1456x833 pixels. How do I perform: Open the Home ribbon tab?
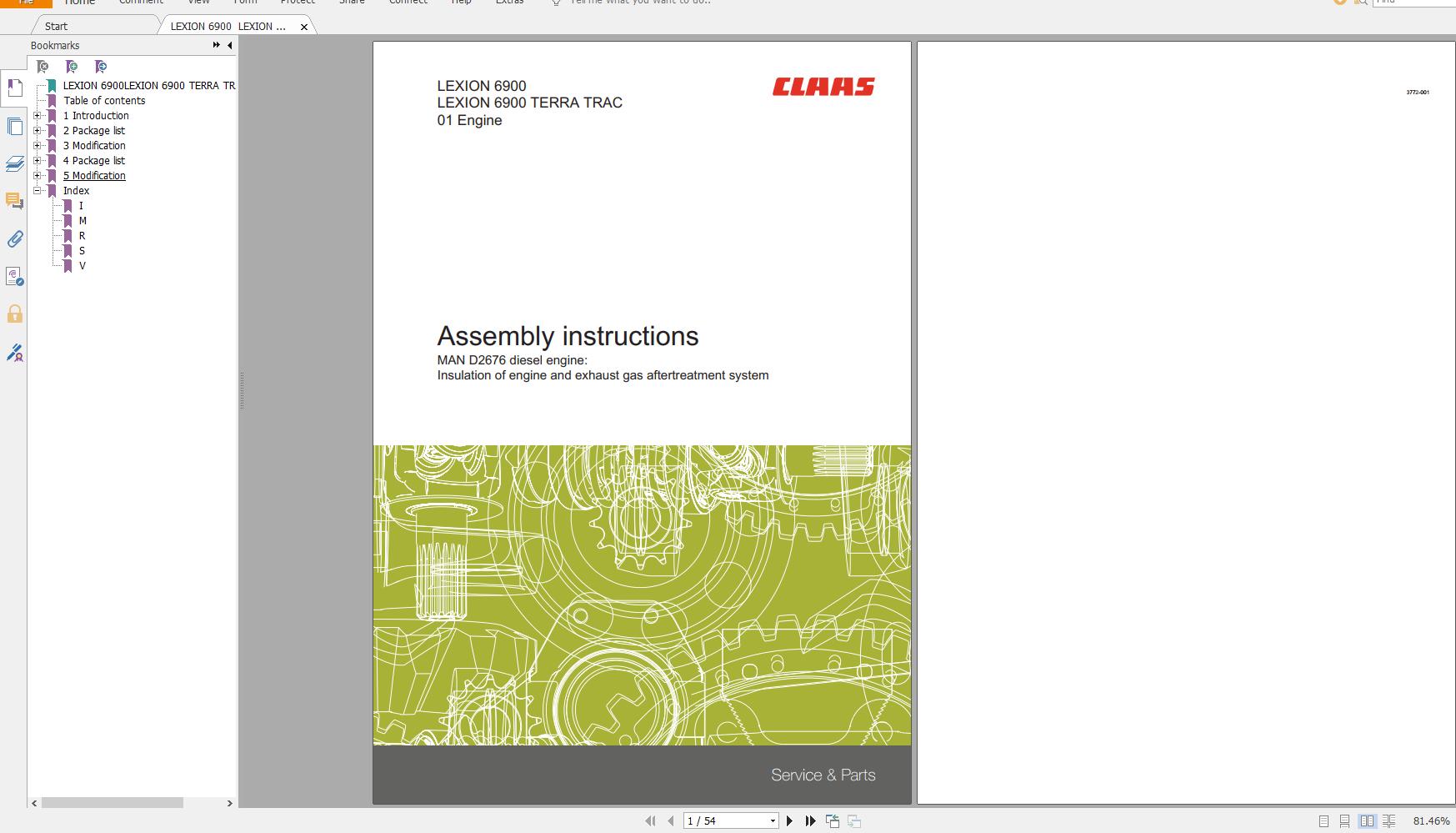(80, 3)
